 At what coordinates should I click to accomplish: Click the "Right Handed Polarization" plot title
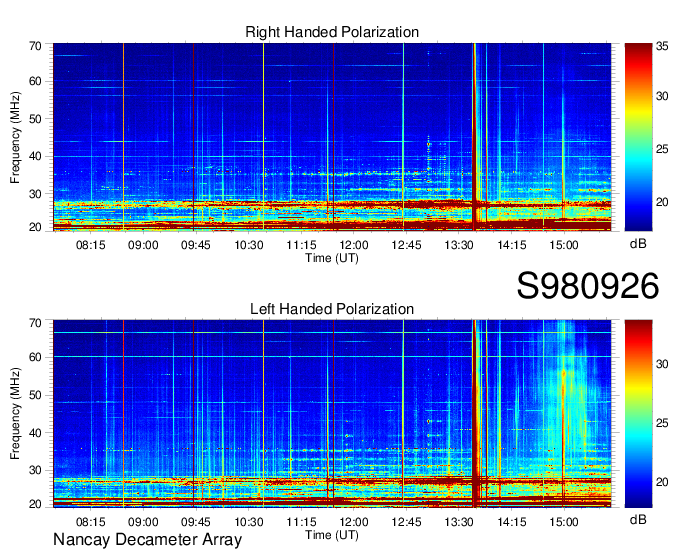point(332,32)
